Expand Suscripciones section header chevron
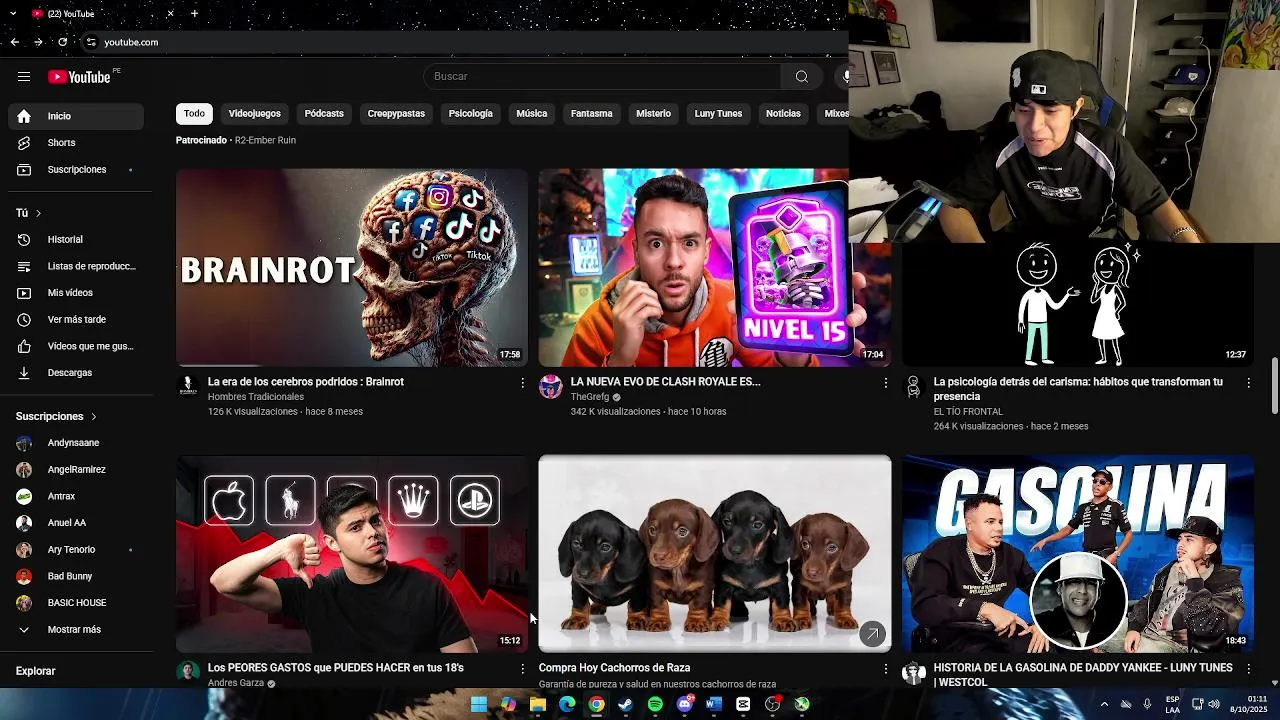The width and height of the screenshot is (1280, 720). point(94,416)
